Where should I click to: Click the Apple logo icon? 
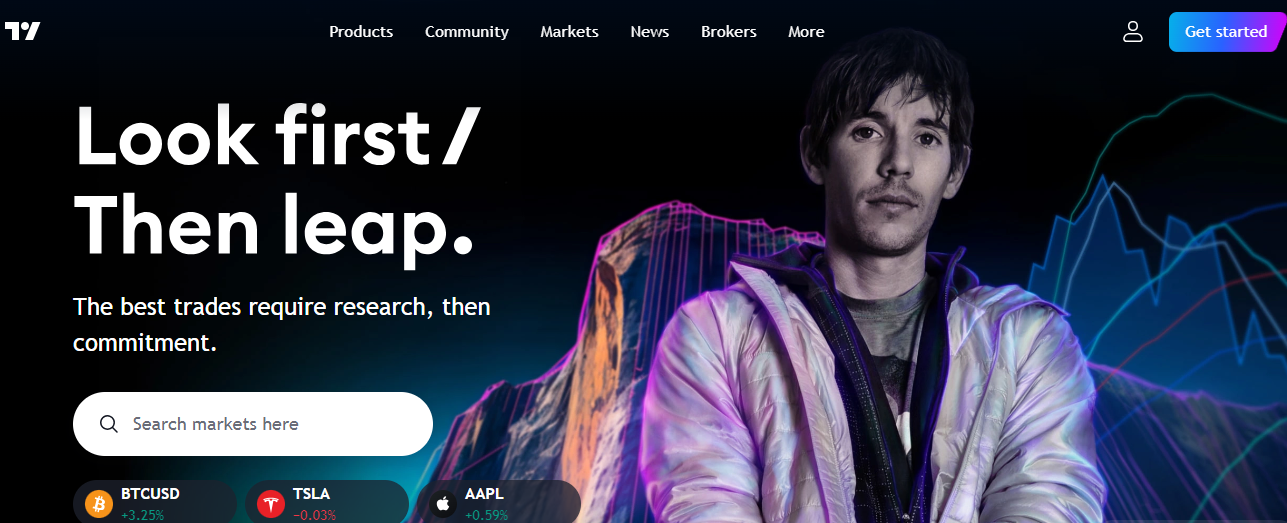tap(443, 503)
